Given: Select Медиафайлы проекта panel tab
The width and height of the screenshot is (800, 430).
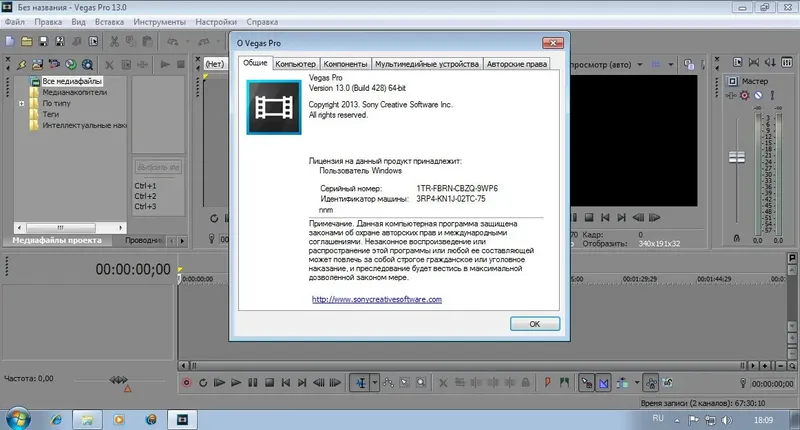Looking at the screenshot, I should 57,240.
